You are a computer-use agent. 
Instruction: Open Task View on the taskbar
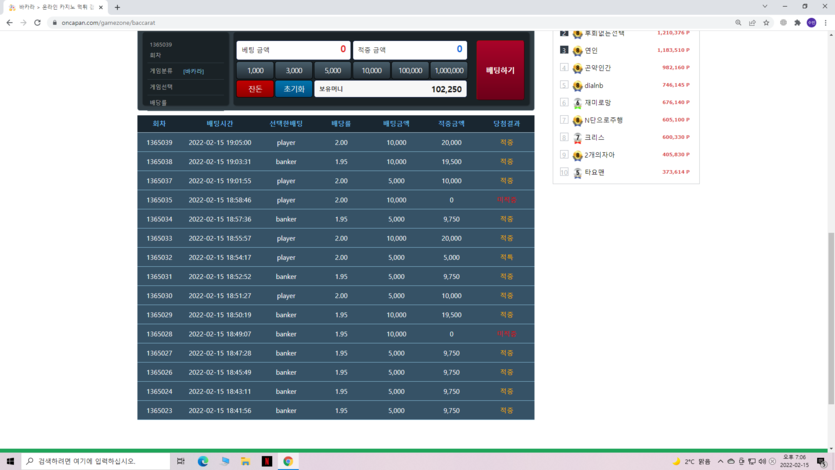click(x=181, y=461)
